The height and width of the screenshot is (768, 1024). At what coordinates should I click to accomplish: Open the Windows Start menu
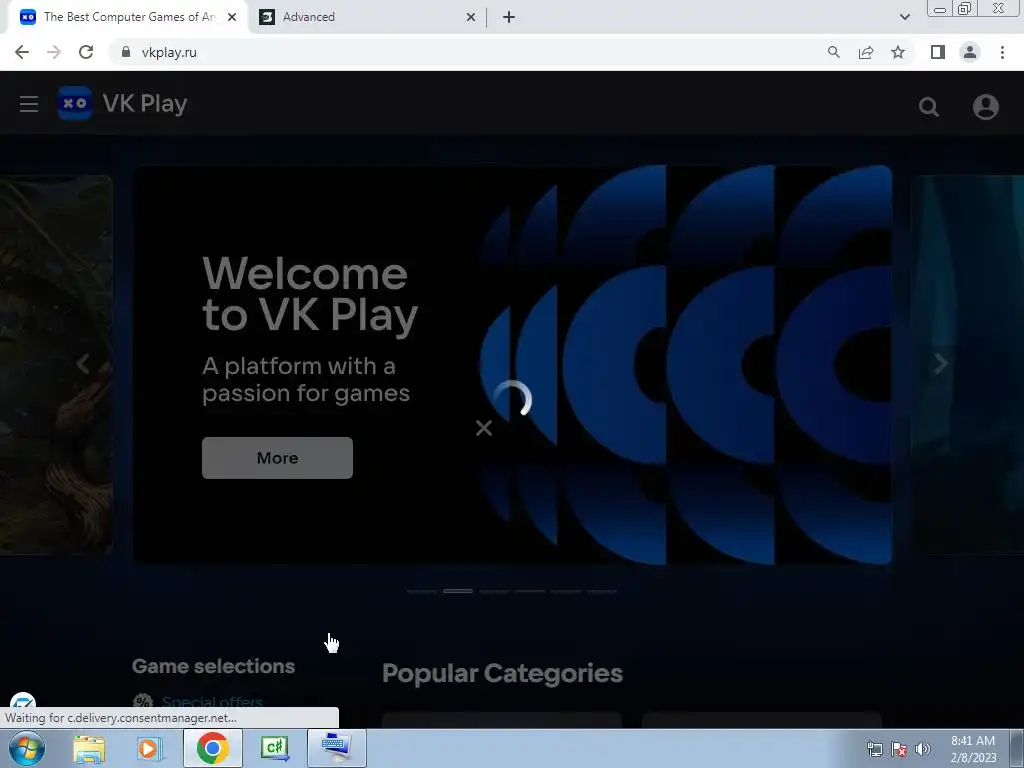[x=26, y=748]
